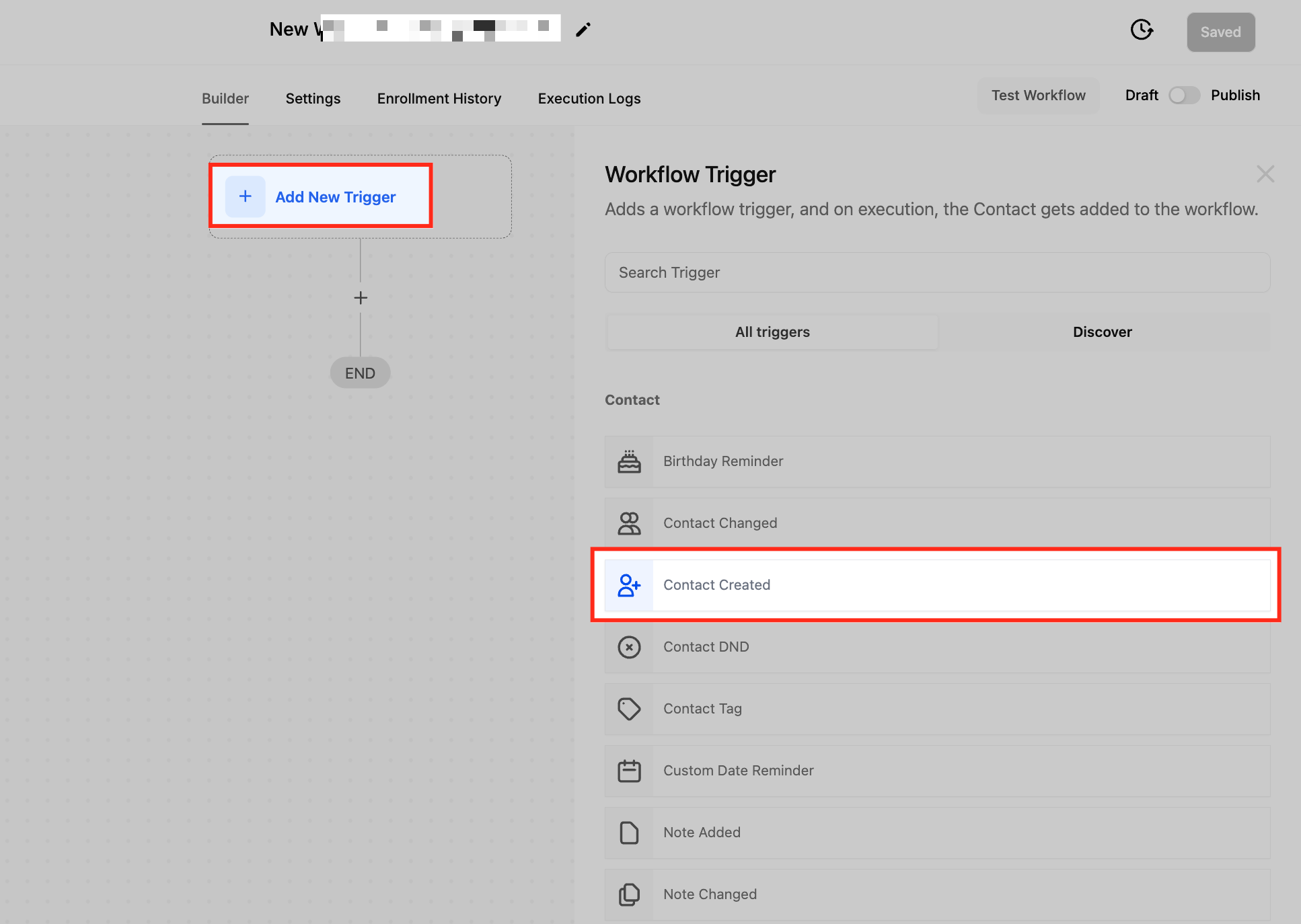Pick the Contact Tag icon
Viewport: 1301px width, 924px height.
pos(629,709)
